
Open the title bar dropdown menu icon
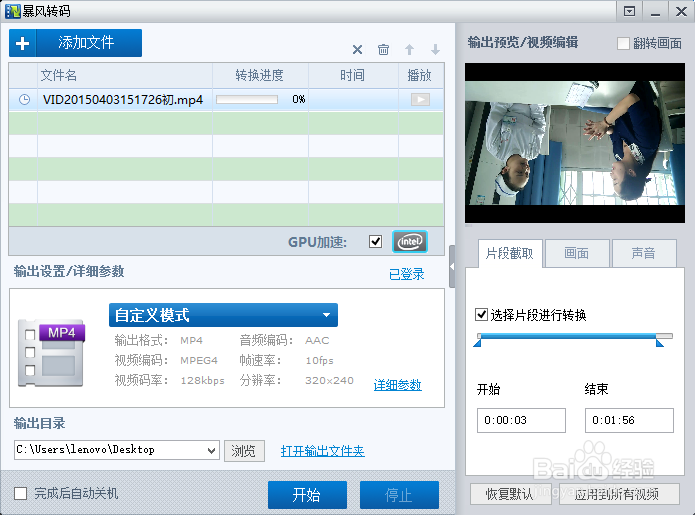(629, 11)
